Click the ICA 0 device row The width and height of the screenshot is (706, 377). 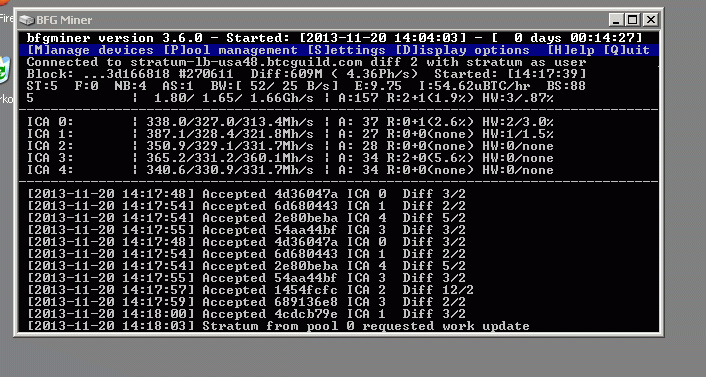(x=290, y=122)
